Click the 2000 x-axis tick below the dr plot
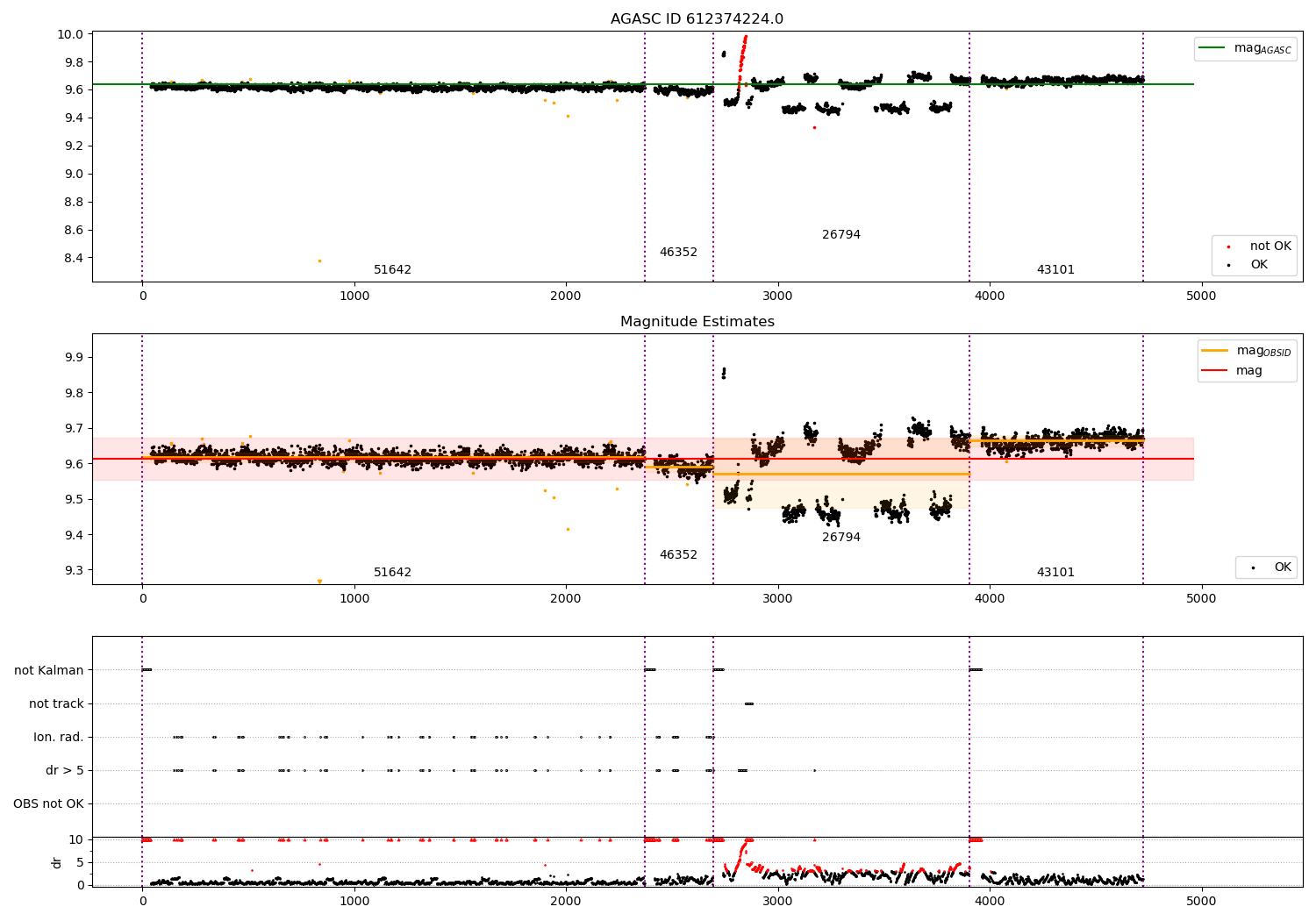This screenshot has width=1316, height=921. pos(566,901)
